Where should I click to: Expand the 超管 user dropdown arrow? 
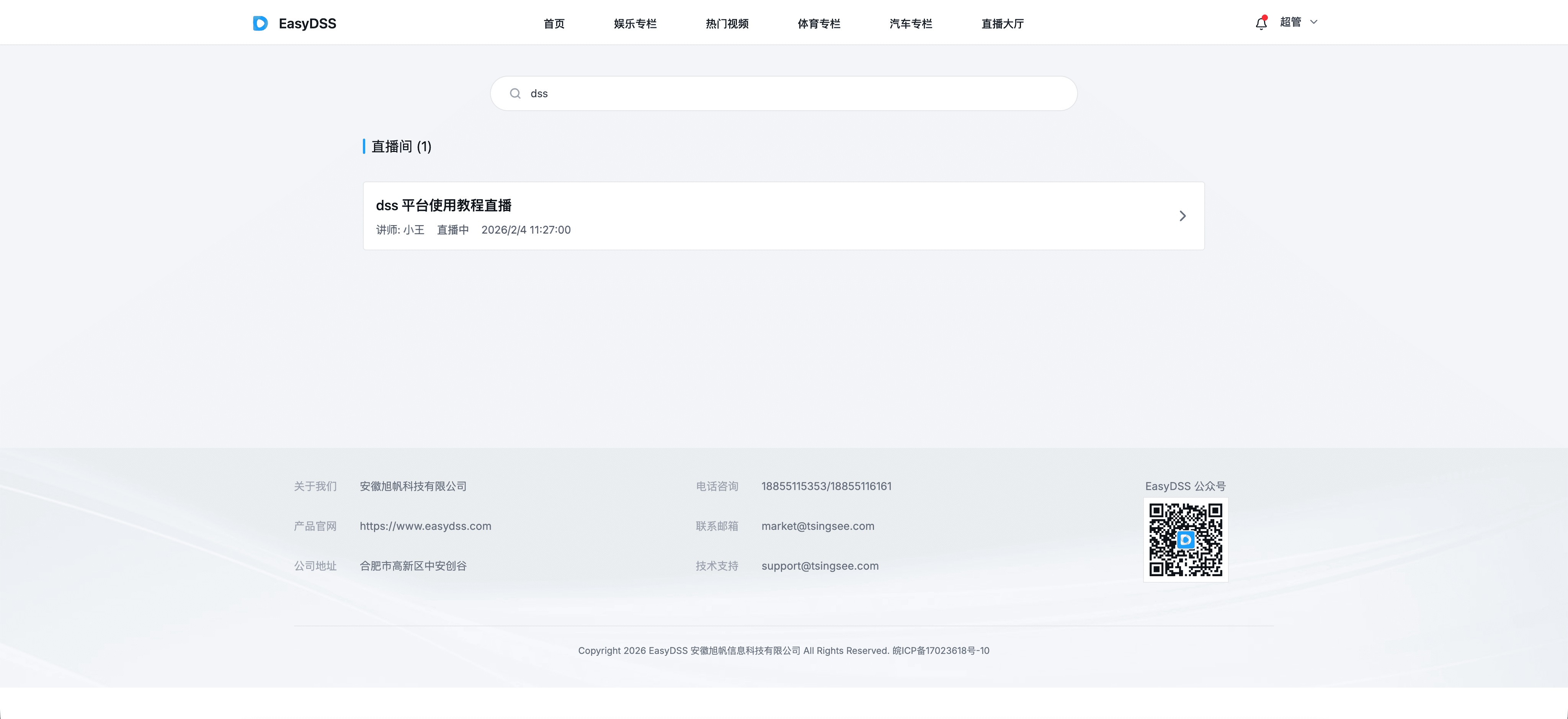pos(1313,22)
